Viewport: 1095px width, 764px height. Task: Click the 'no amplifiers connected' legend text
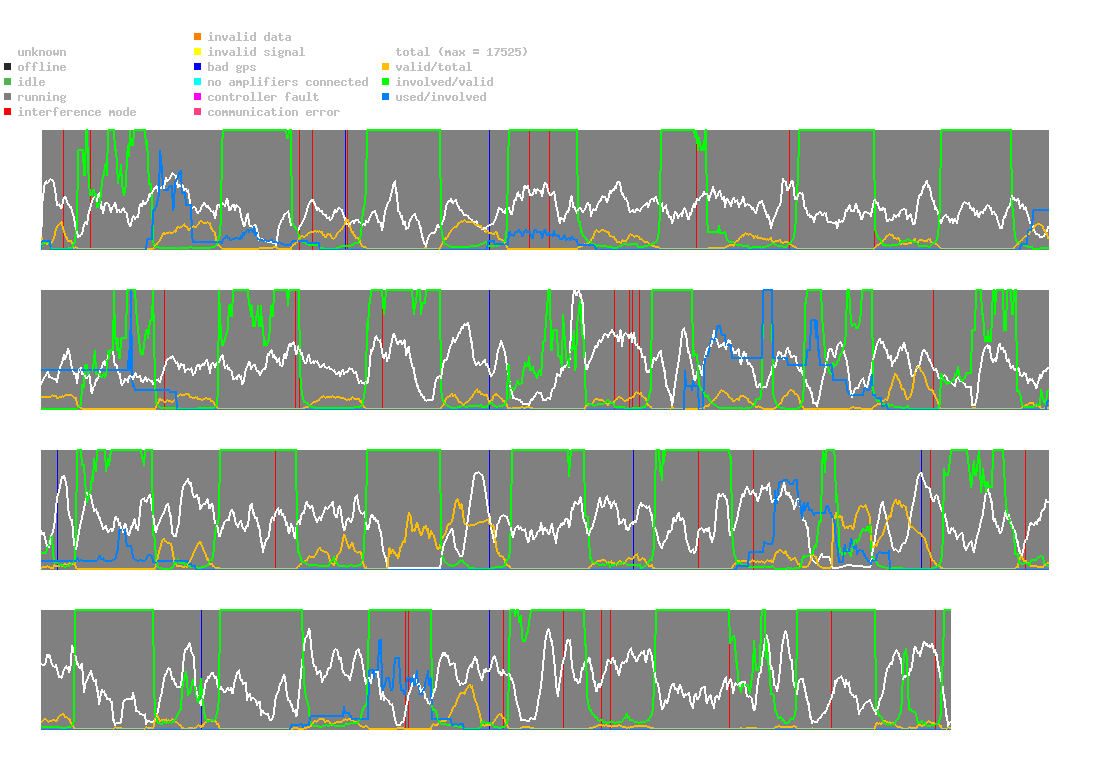[x=288, y=82]
